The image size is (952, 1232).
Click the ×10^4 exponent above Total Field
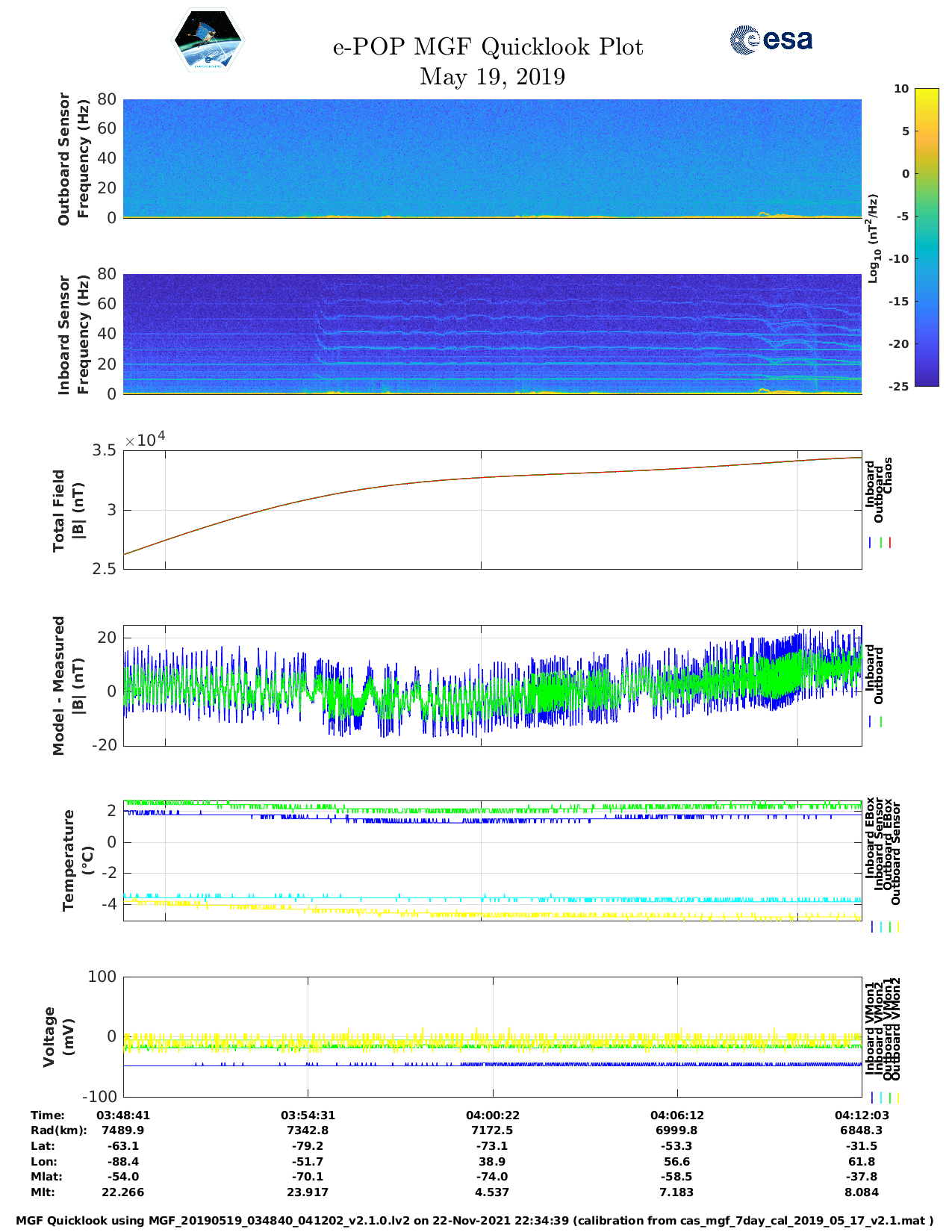point(145,440)
